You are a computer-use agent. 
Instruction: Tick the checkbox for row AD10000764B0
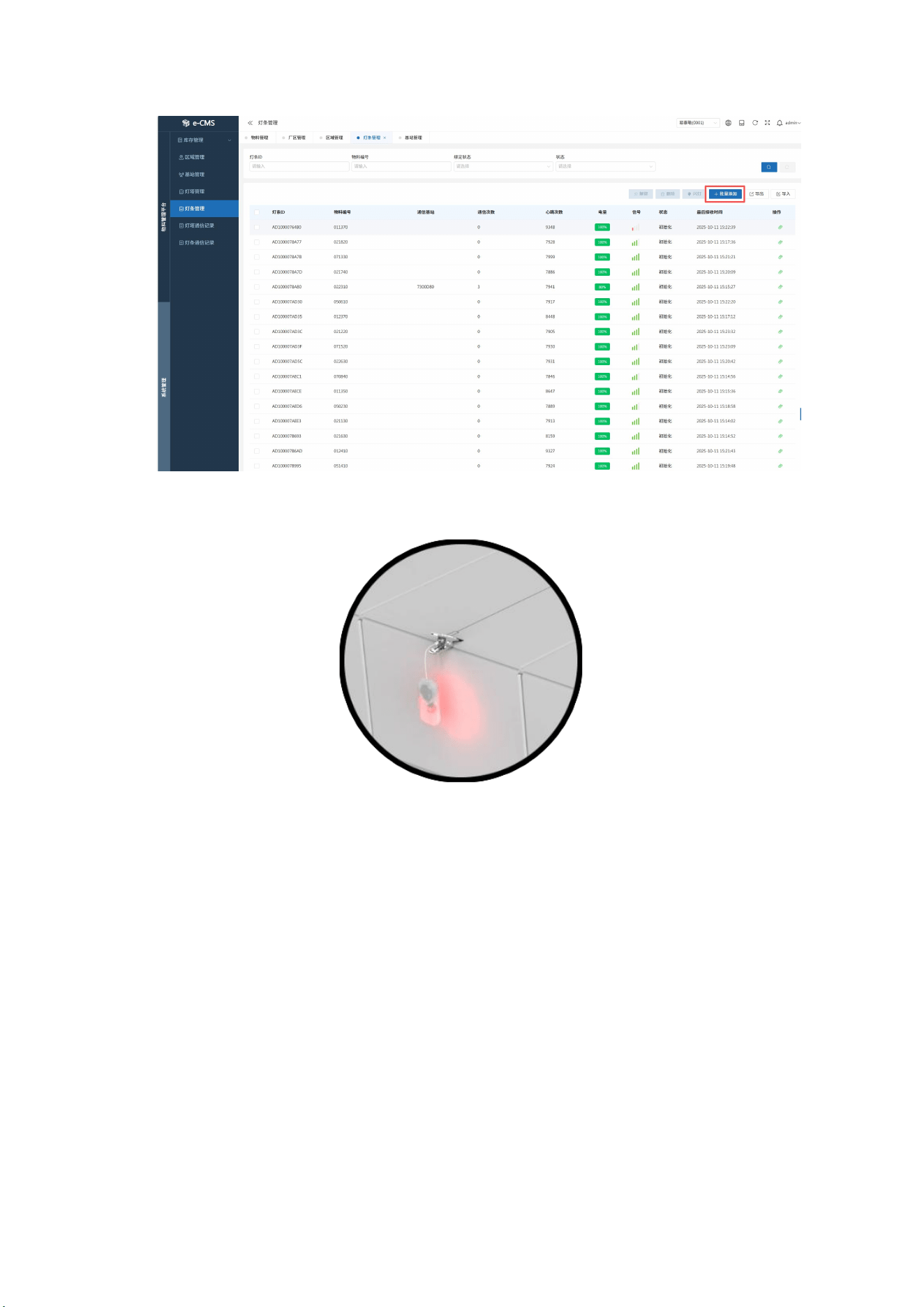[257, 228]
